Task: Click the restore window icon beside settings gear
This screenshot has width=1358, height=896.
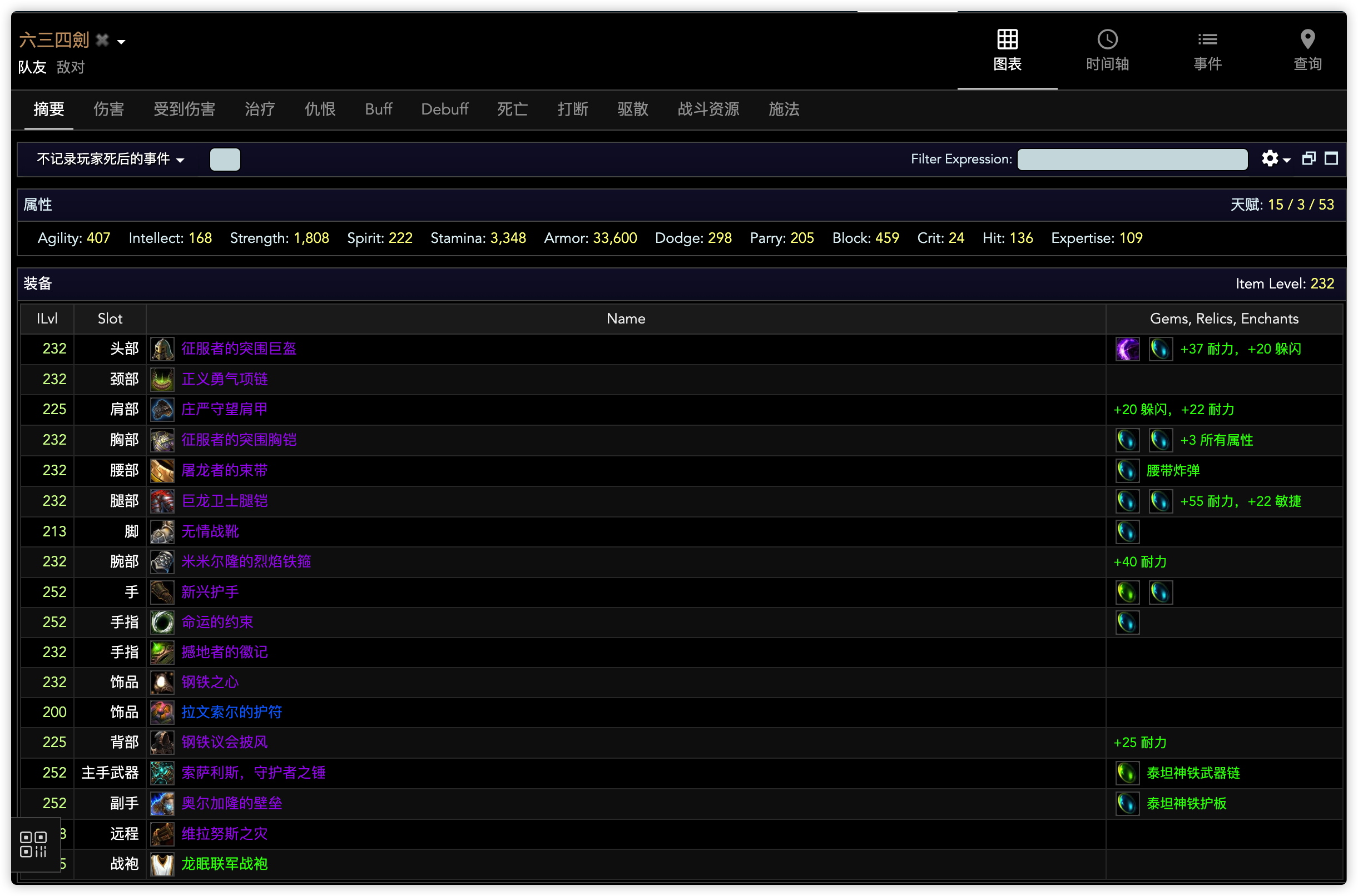Action: click(x=1309, y=158)
